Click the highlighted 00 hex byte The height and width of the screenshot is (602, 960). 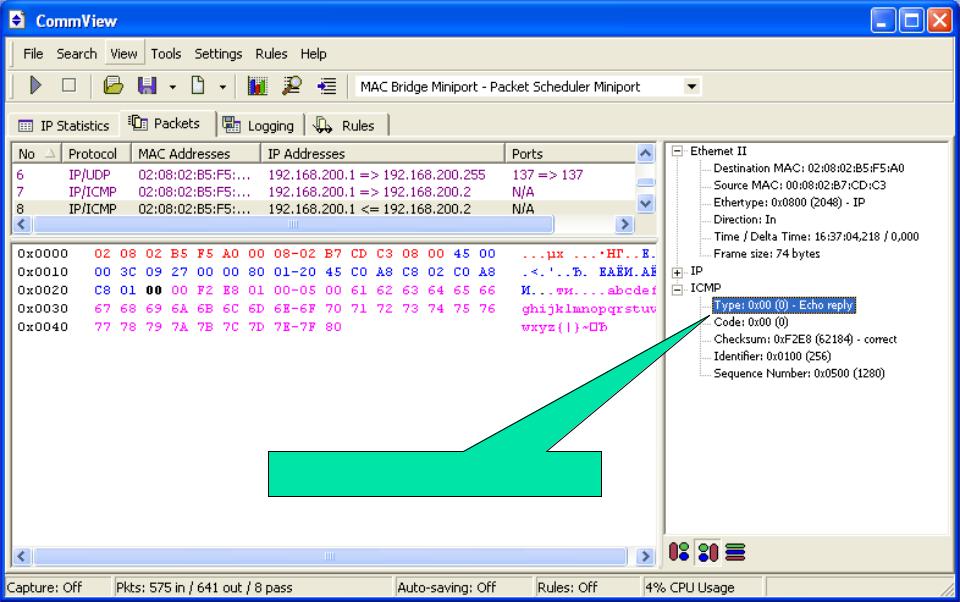point(154,290)
